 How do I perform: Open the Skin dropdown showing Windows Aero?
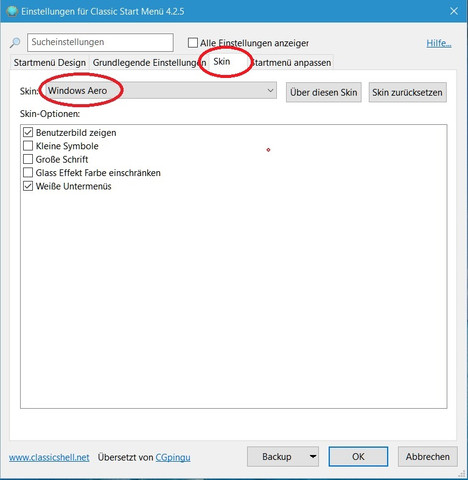pos(159,91)
